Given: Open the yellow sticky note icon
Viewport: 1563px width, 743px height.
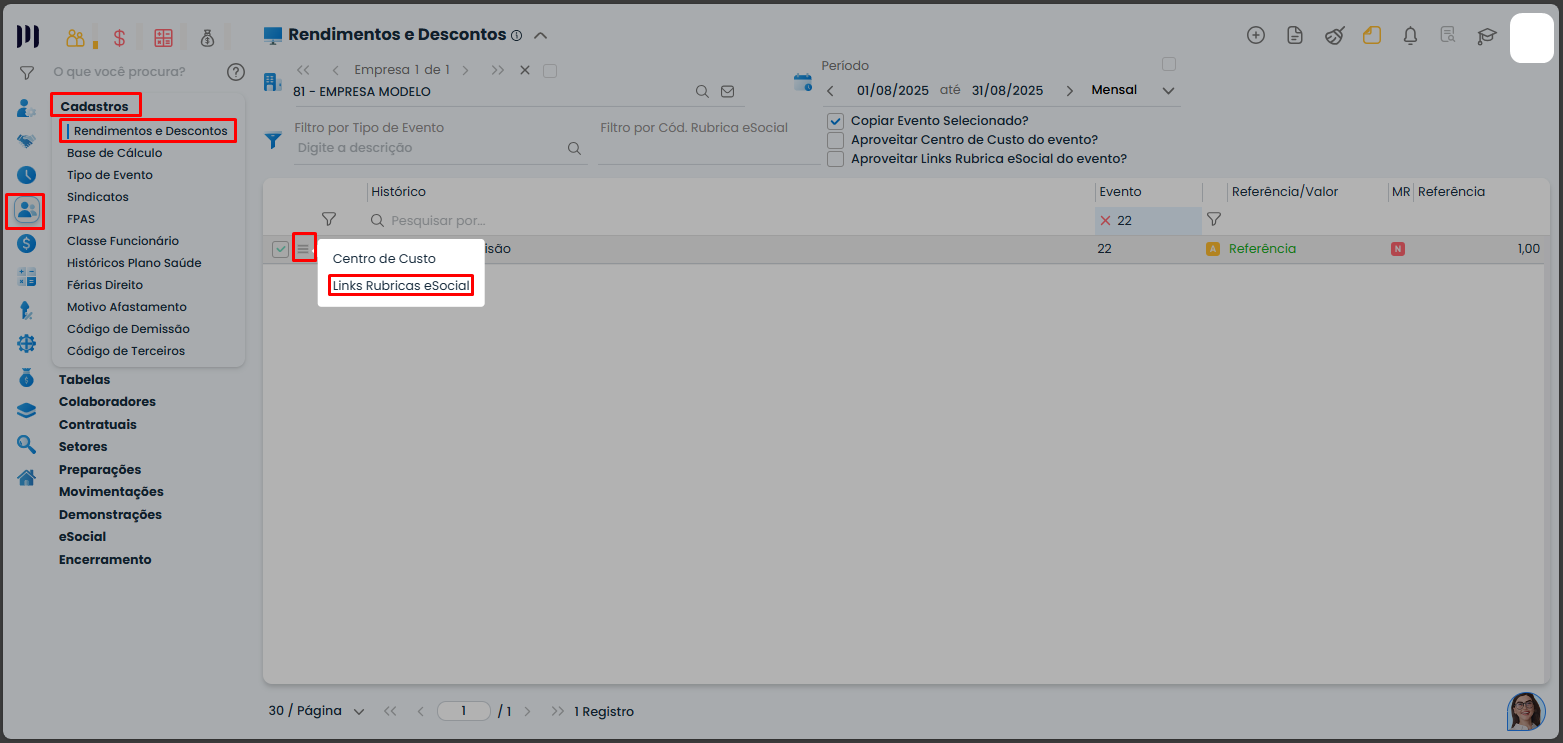Looking at the screenshot, I should (1372, 35).
